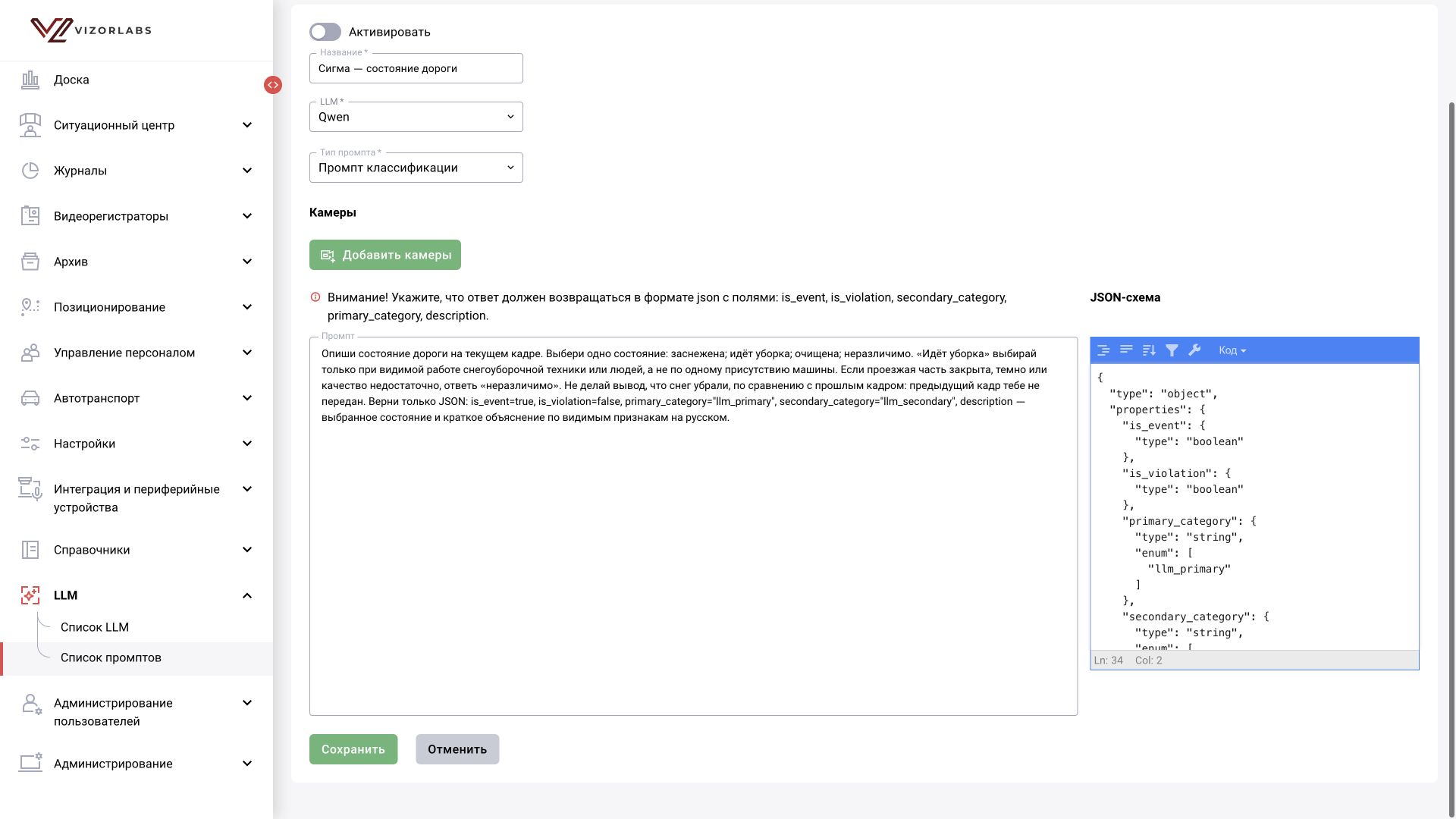Click the filter funnel icon in JSON editor
The image size is (1456, 819).
1172,350
